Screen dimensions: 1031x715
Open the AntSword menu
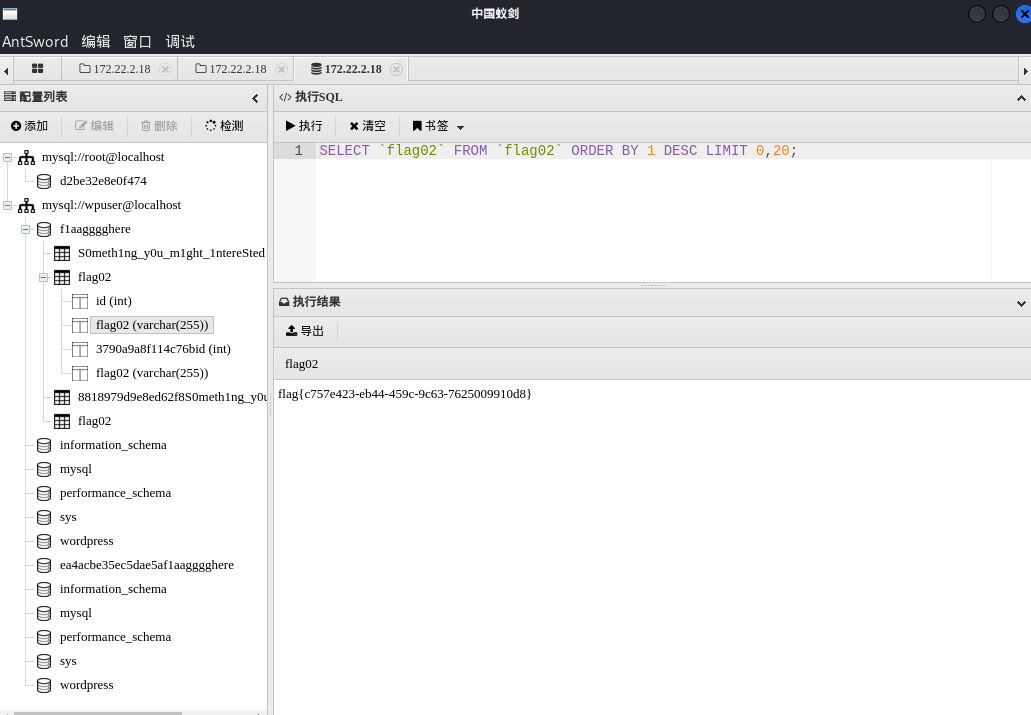pyautogui.click(x=35, y=41)
